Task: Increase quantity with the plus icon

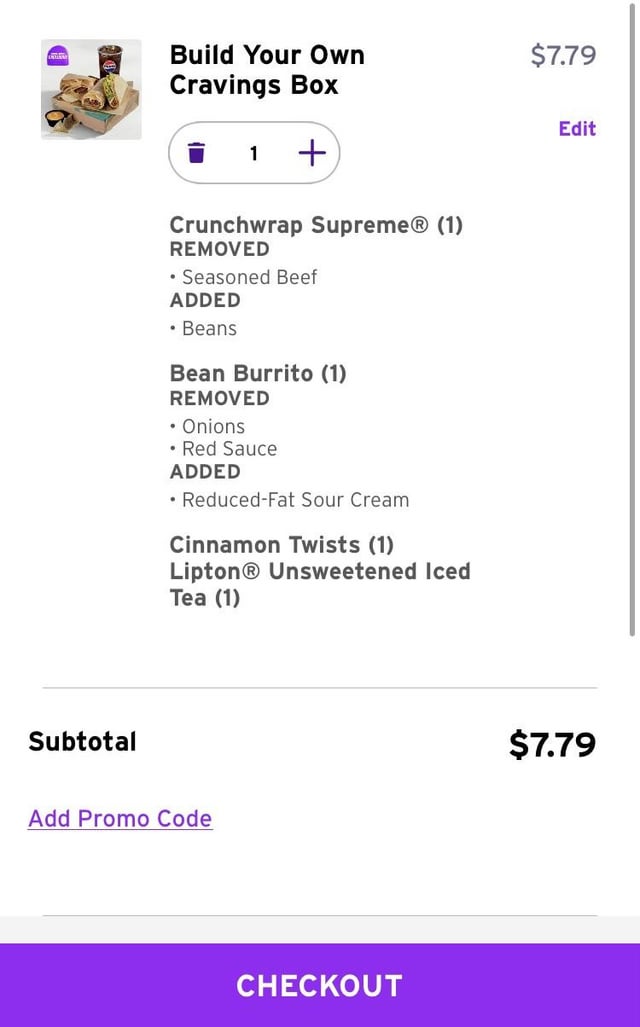Action: (312, 153)
